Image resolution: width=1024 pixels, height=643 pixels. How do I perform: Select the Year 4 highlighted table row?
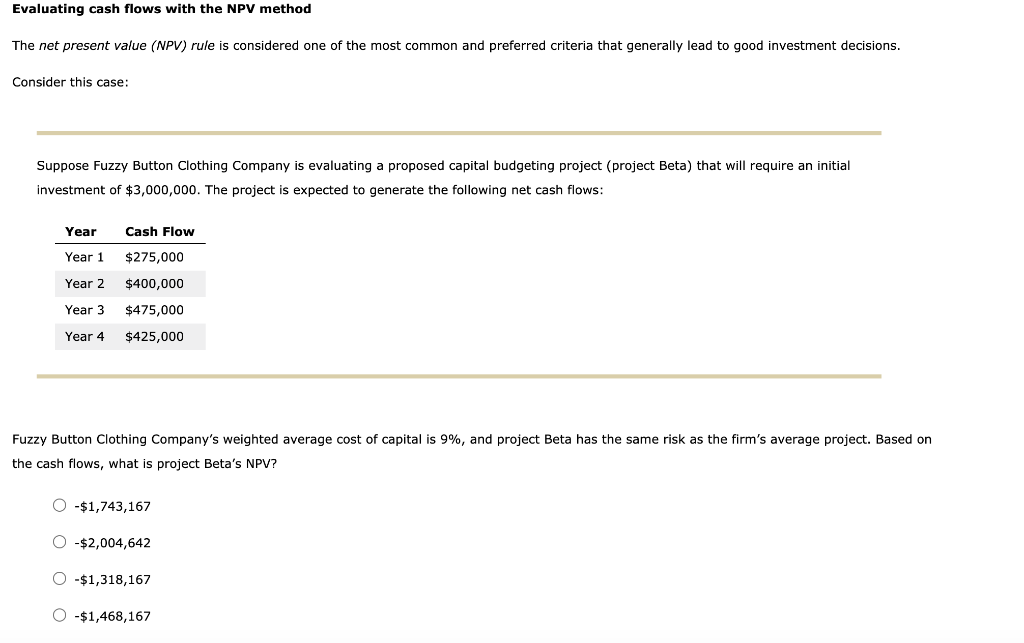(x=130, y=336)
